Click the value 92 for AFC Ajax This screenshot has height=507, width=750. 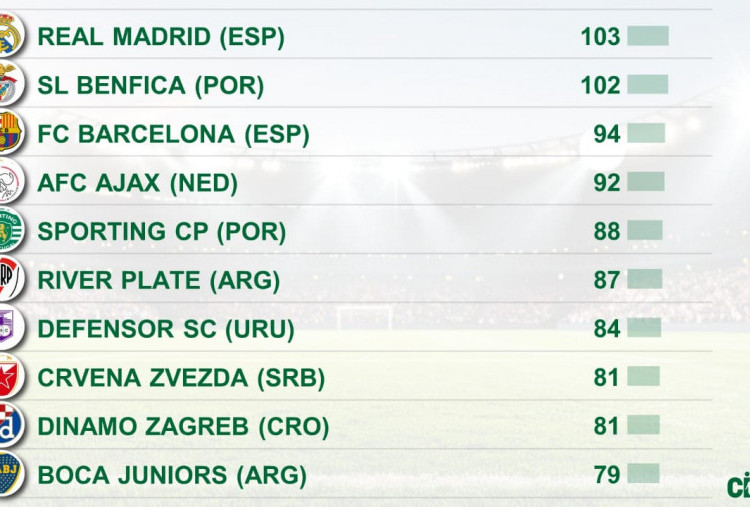tap(607, 183)
